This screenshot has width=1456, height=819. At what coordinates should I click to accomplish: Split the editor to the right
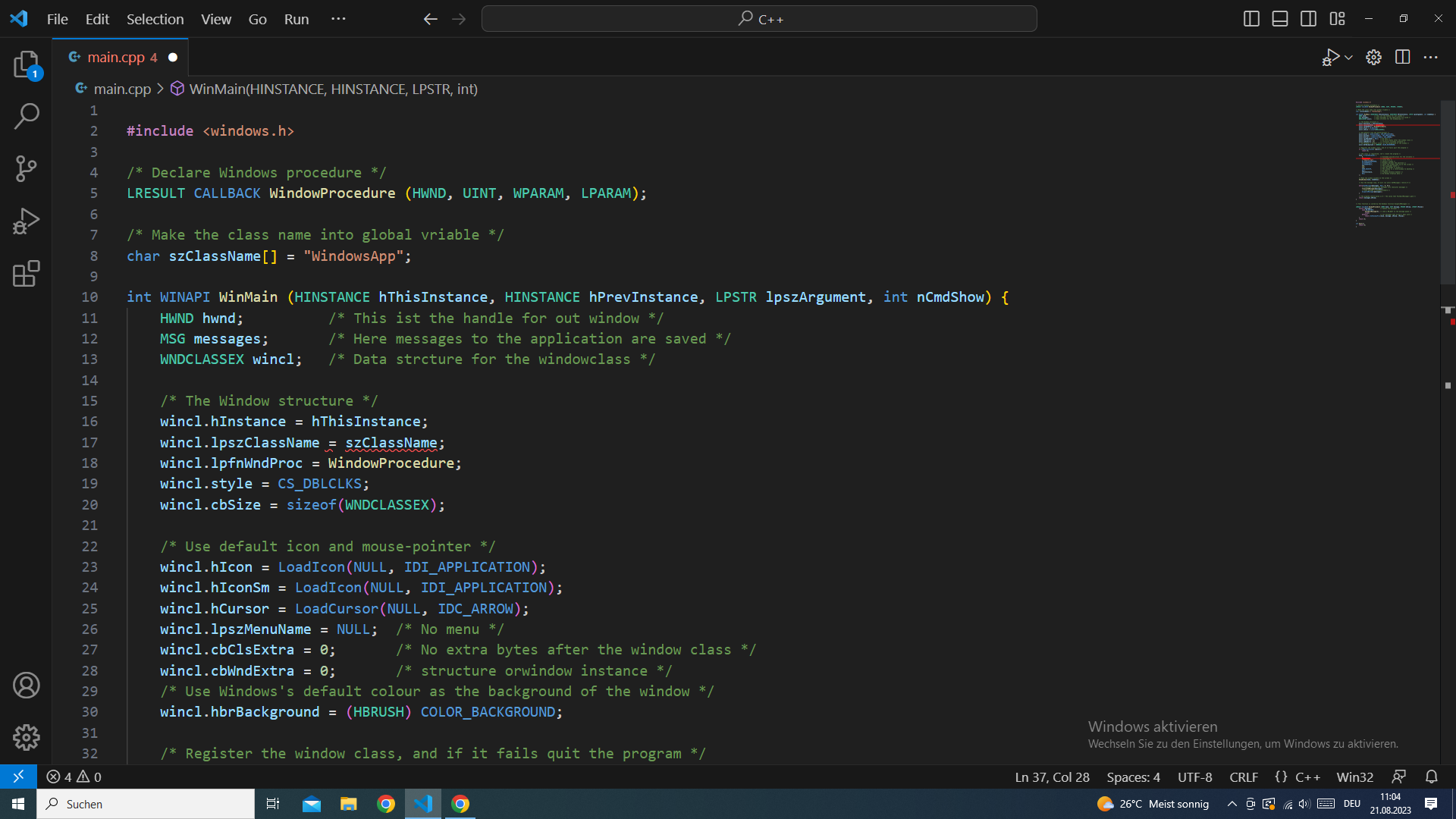coord(1402,58)
